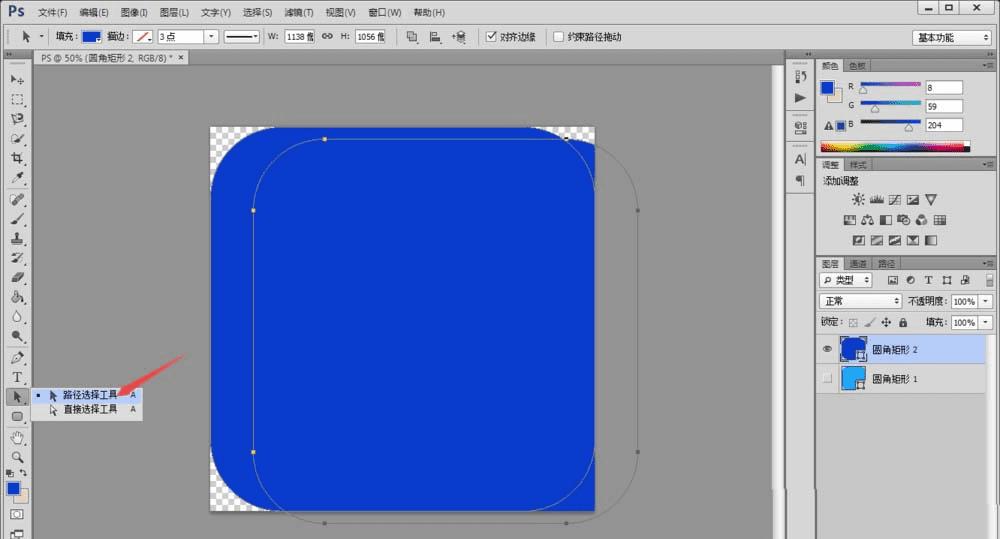Select the Rounded Rectangle shape tool
The image size is (1000, 539).
pos(17,417)
